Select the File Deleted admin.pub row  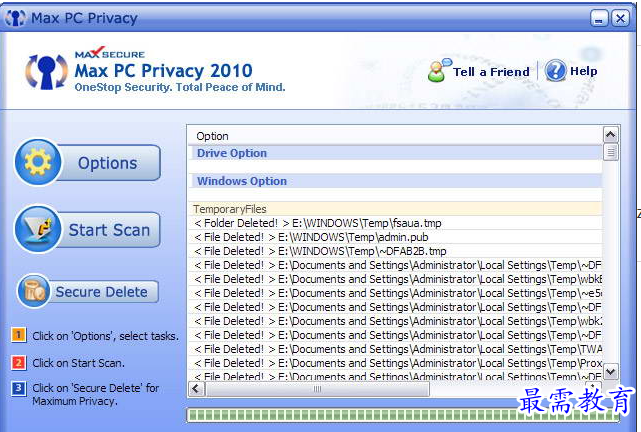[x=395, y=237]
